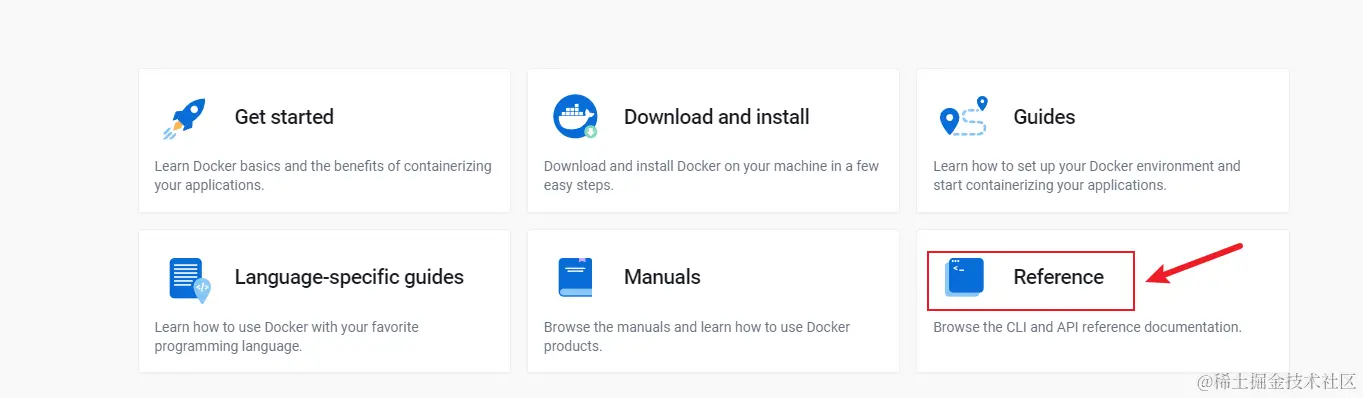
Task: Click text 'Learn how to use Docker with your favorite'
Action: tap(287, 327)
